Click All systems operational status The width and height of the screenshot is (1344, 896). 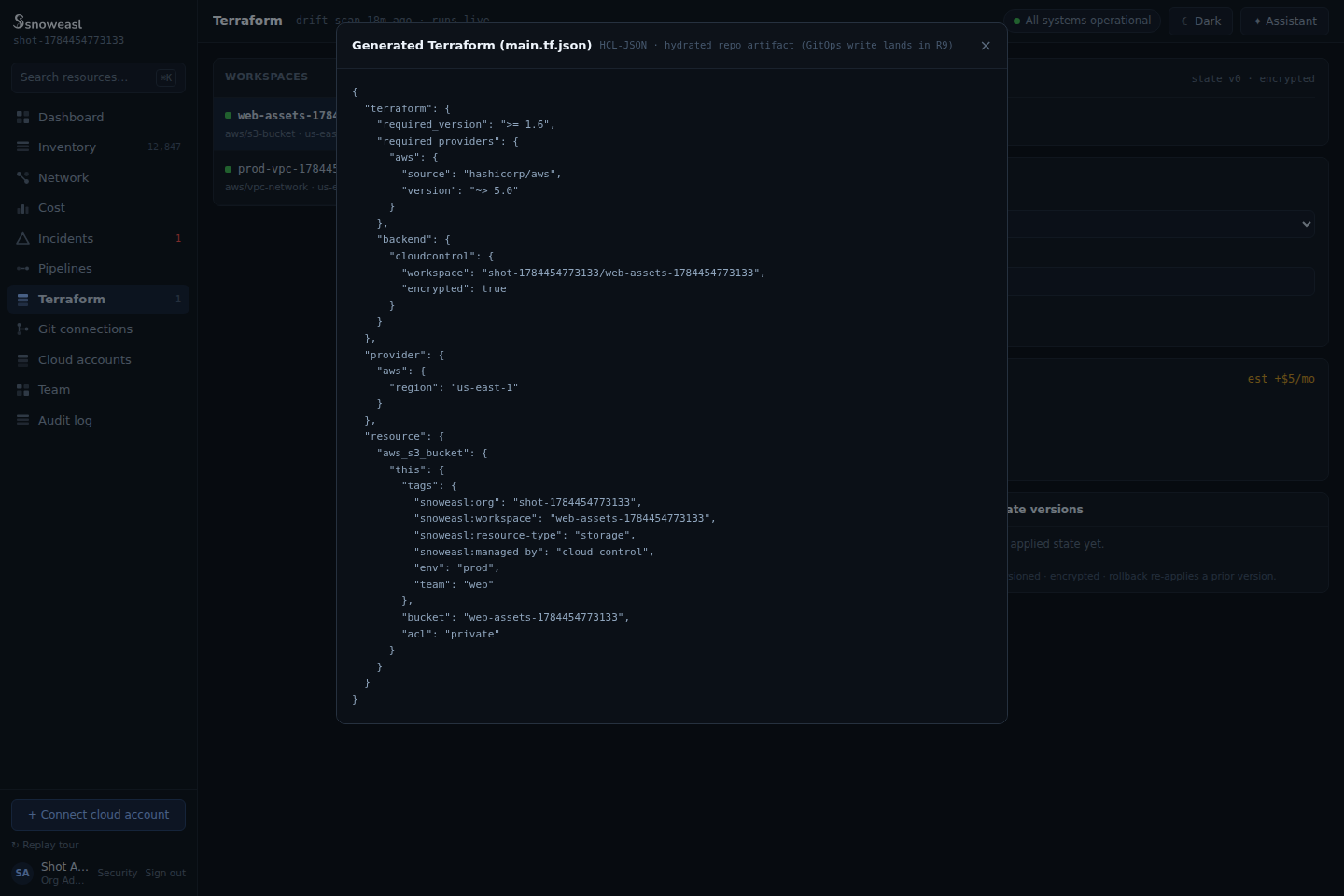click(x=1082, y=21)
